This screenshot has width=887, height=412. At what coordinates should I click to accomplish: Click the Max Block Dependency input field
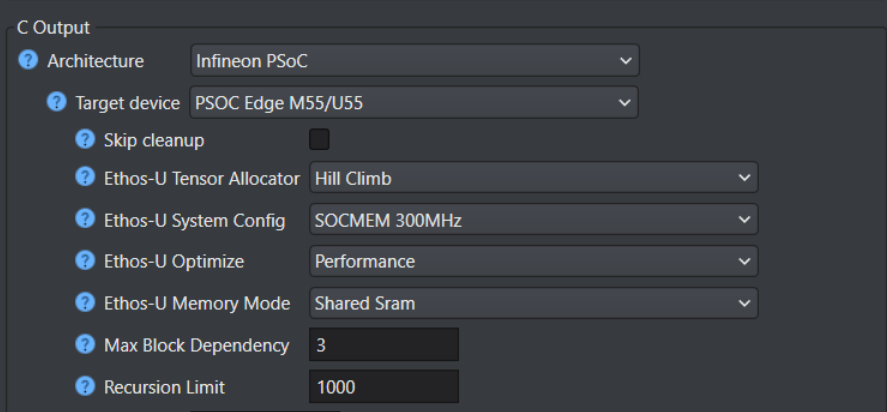pyautogui.click(x=383, y=345)
